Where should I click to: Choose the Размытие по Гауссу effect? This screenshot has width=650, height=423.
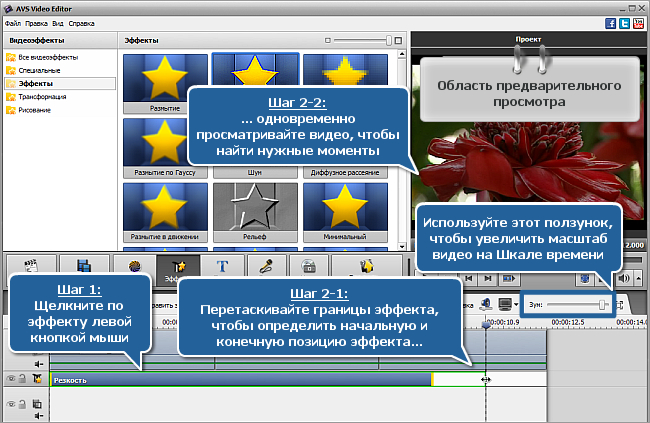click(x=156, y=148)
